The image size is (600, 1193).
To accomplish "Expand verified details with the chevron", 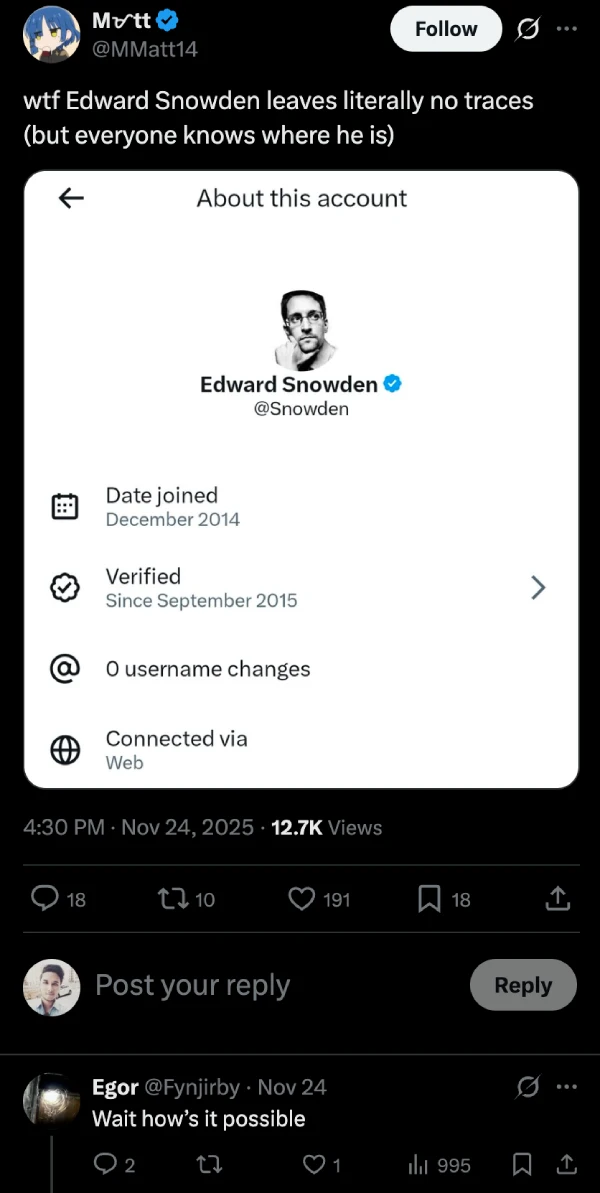I will click(x=538, y=588).
